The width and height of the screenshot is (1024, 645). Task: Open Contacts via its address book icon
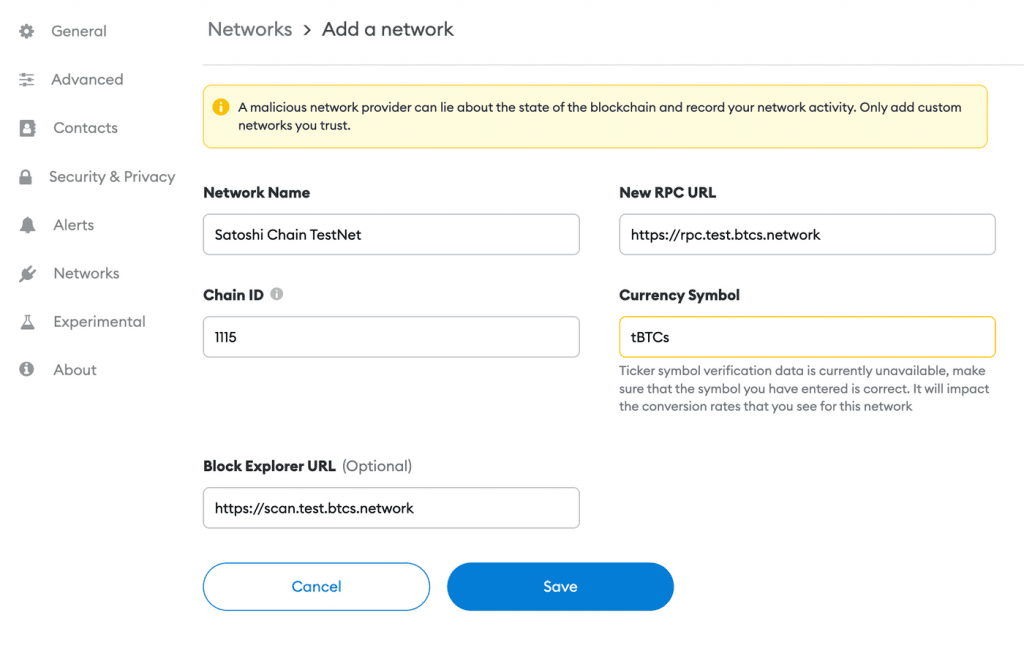pyautogui.click(x=25, y=128)
